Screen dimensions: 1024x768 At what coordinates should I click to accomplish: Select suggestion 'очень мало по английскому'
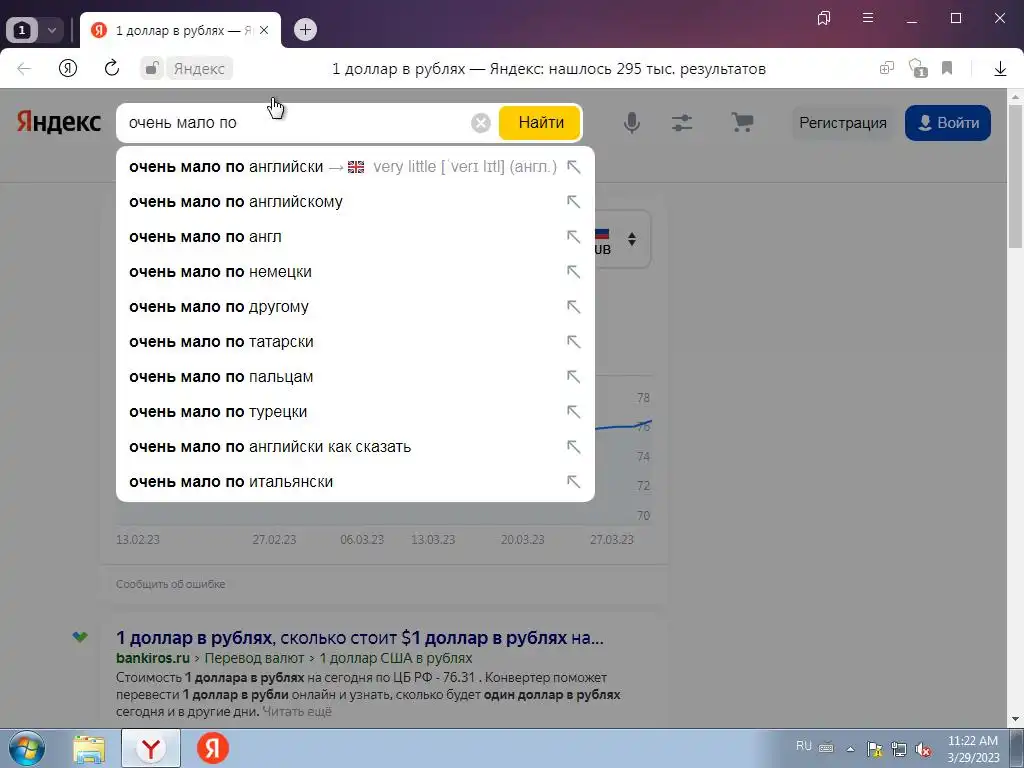click(x=355, y=202)
